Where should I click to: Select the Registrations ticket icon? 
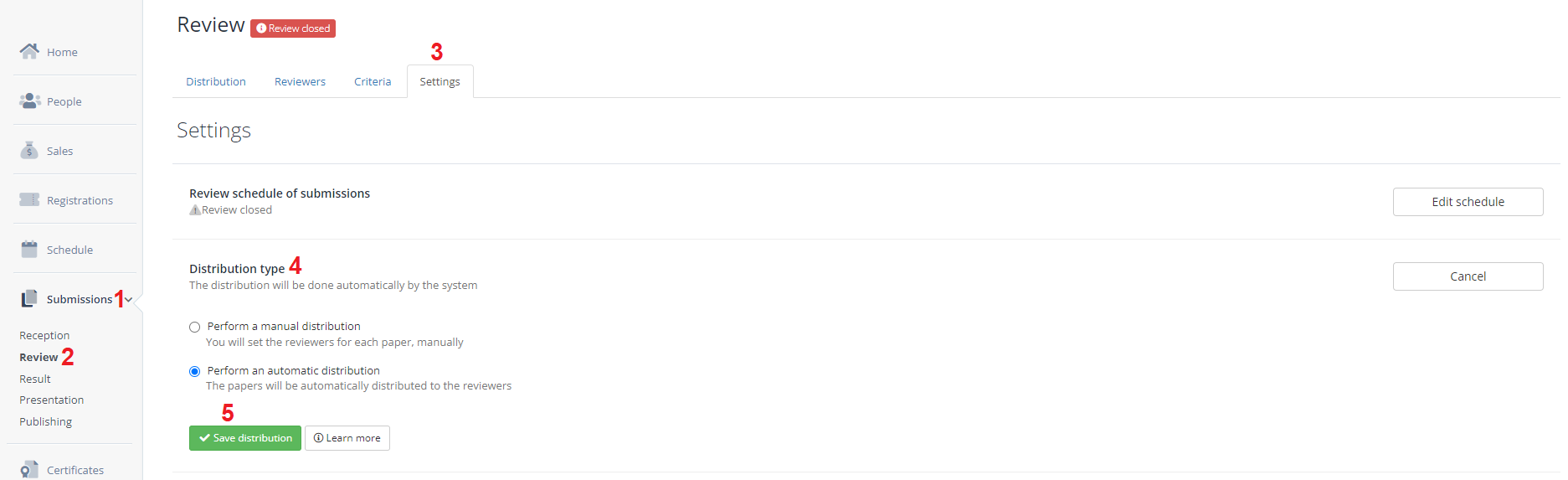(x=29, y=199)
